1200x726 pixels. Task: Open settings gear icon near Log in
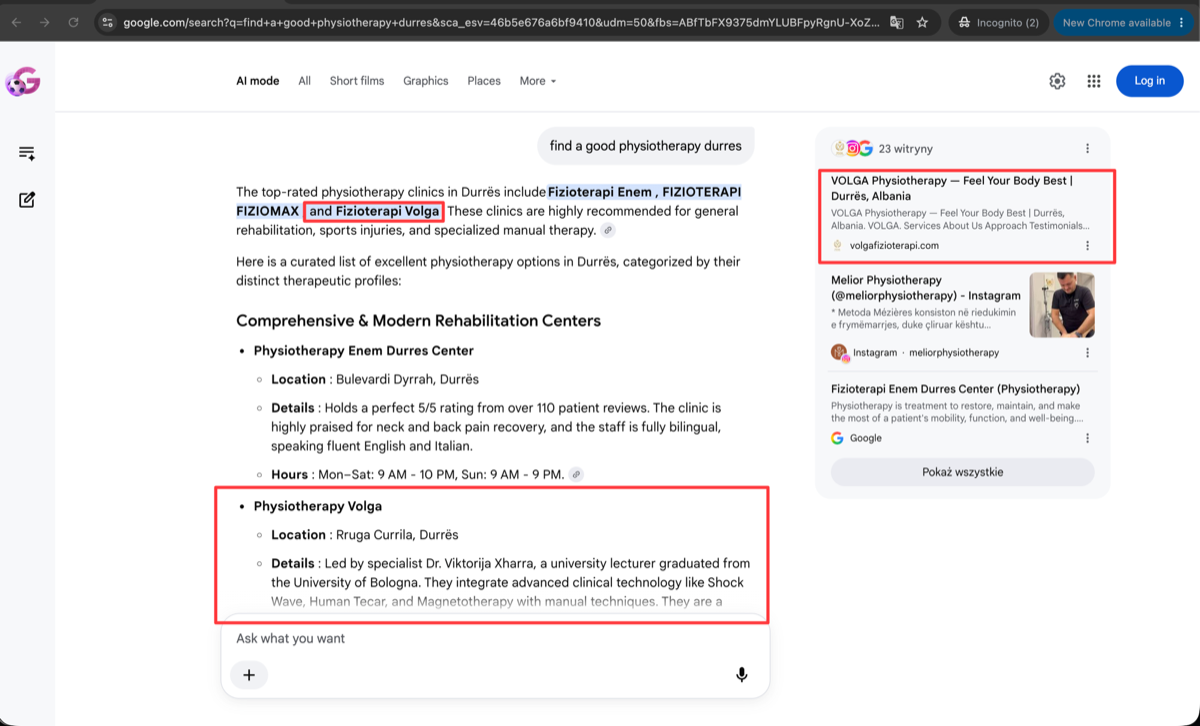(x=1057, y=81)
